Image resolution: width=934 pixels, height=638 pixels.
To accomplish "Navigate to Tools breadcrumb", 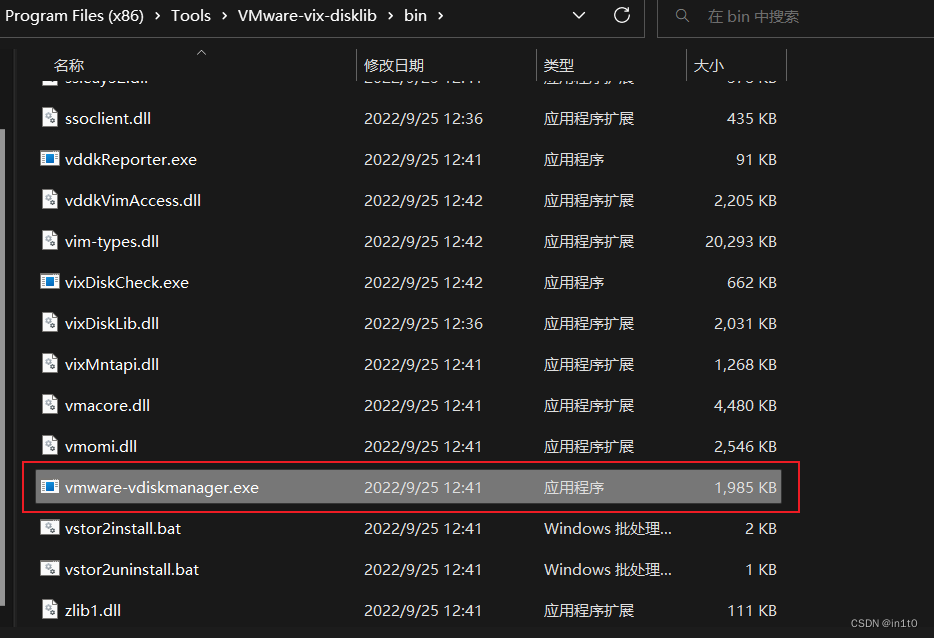I will (x=191, y=15).
